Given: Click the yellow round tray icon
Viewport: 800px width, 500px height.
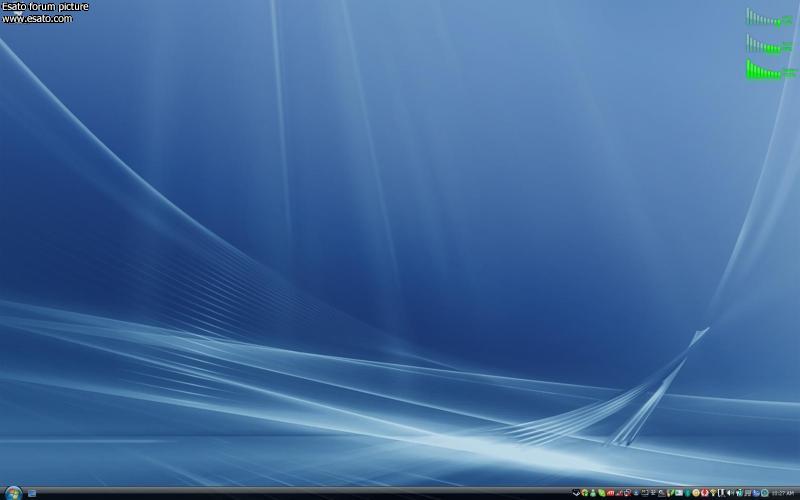Looking at the screenshot, I should click(696, 493).
